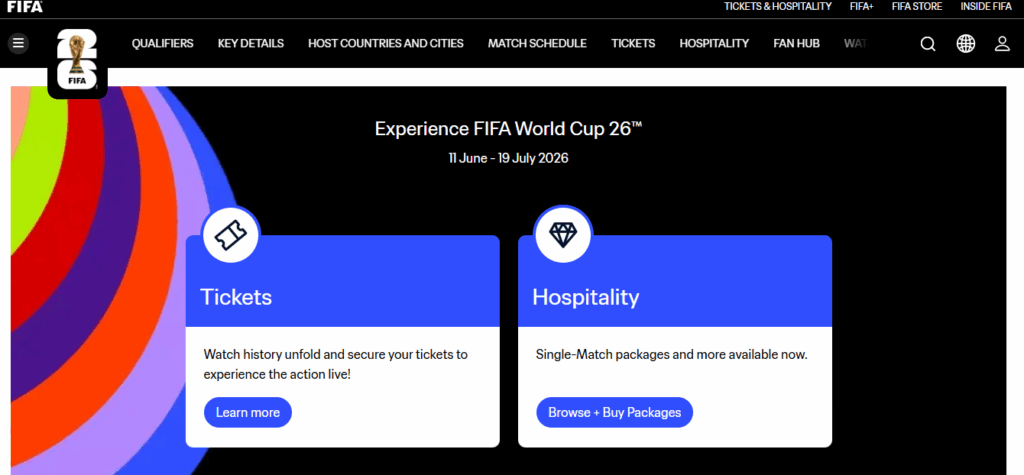Click Browse + Buy Packages button
The image size is (1024, 475).
[615, 412]
